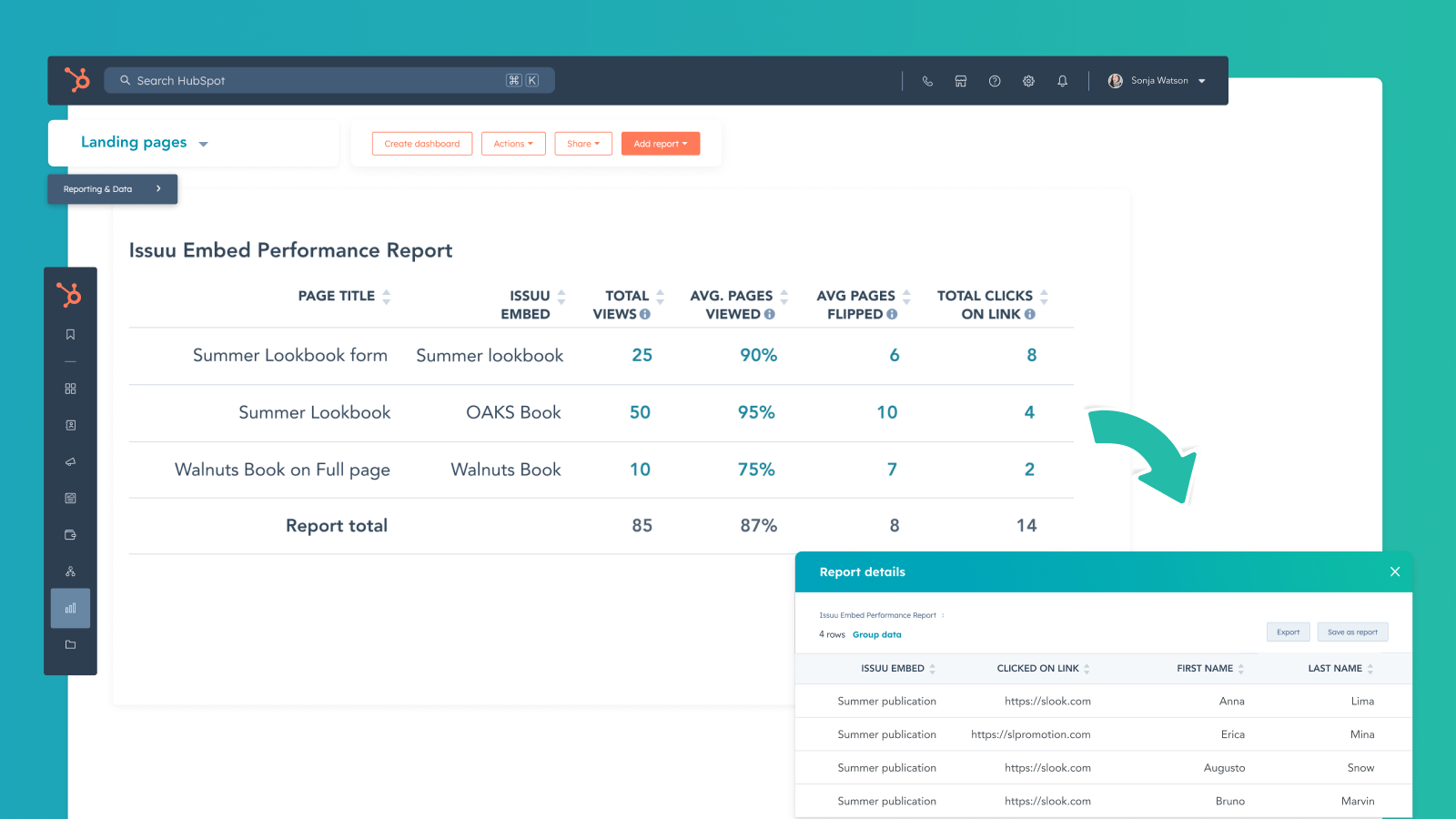Sort the First Name column

tap(1241, 669)
